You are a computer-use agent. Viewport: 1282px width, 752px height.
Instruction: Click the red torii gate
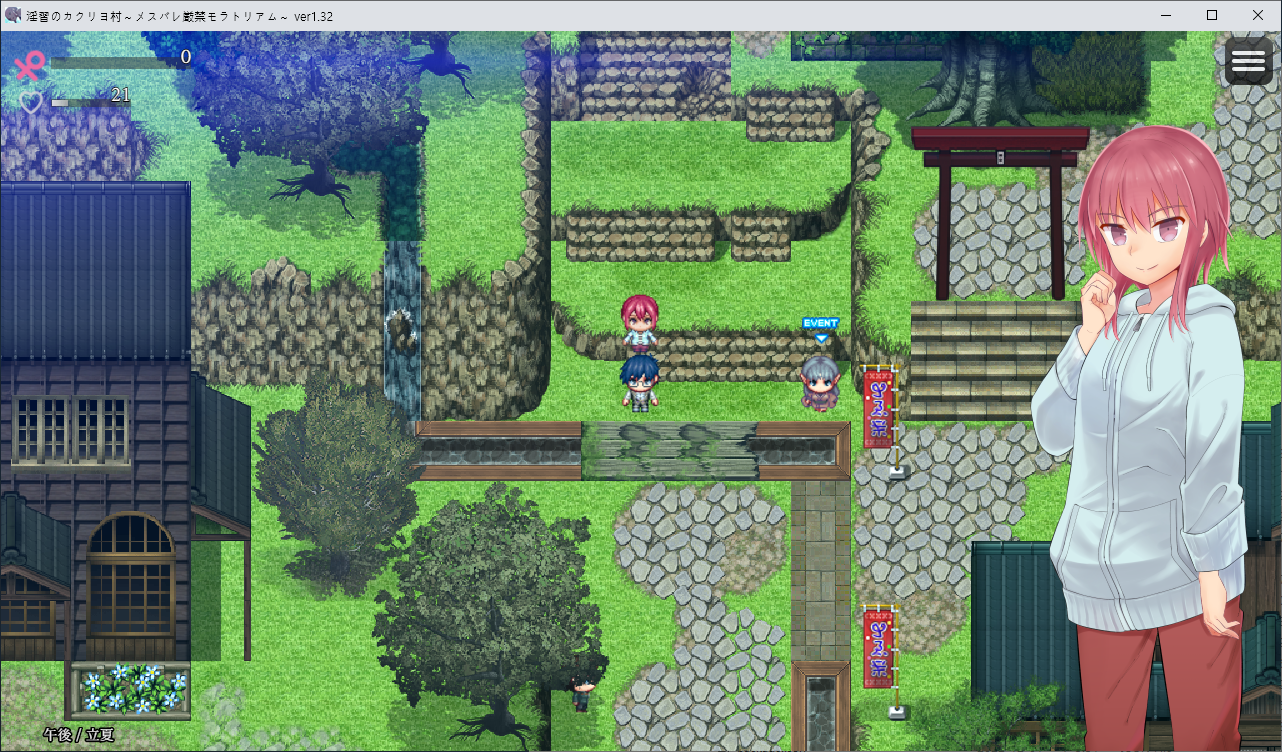click(x=1000, y=212)
